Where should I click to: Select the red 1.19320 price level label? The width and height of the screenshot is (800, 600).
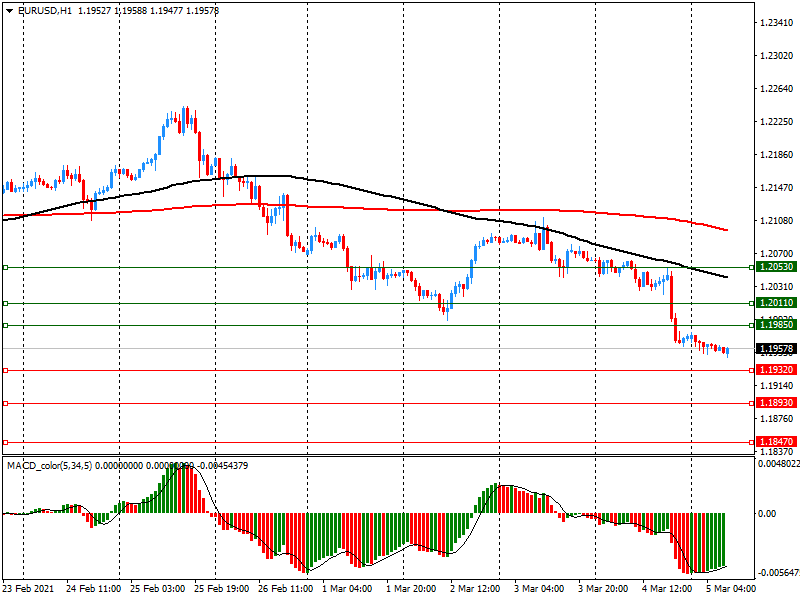point(775,370)
